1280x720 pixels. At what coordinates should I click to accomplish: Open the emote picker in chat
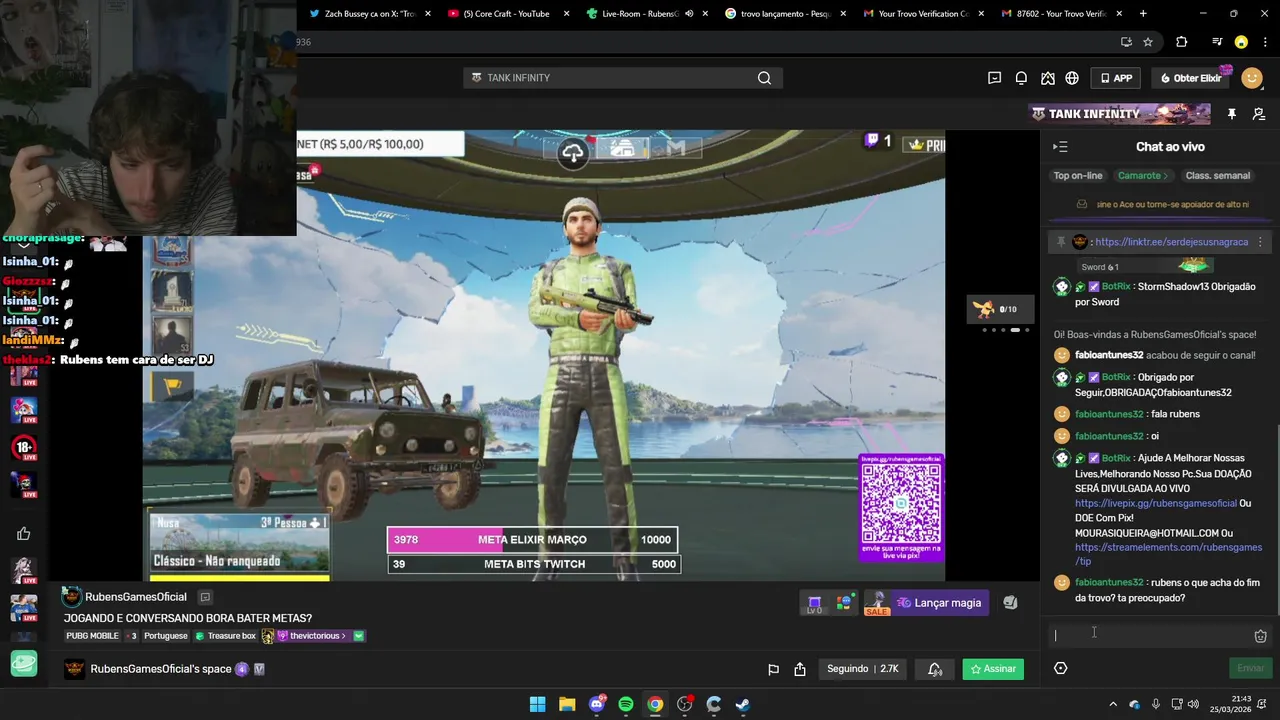click(1260, 636)
